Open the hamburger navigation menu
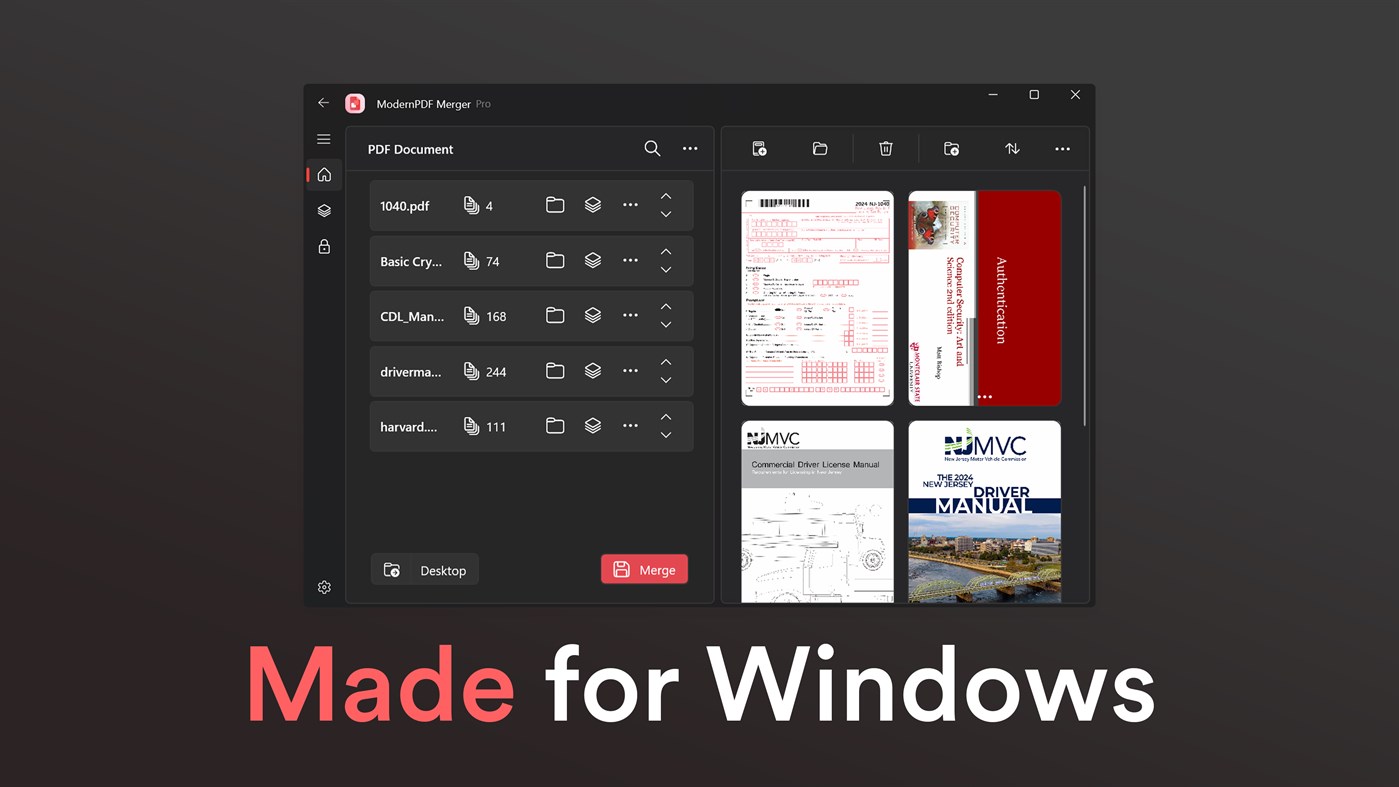Image resolution: width=1399 pixels, height=787 pixels. tap(323, 139)
